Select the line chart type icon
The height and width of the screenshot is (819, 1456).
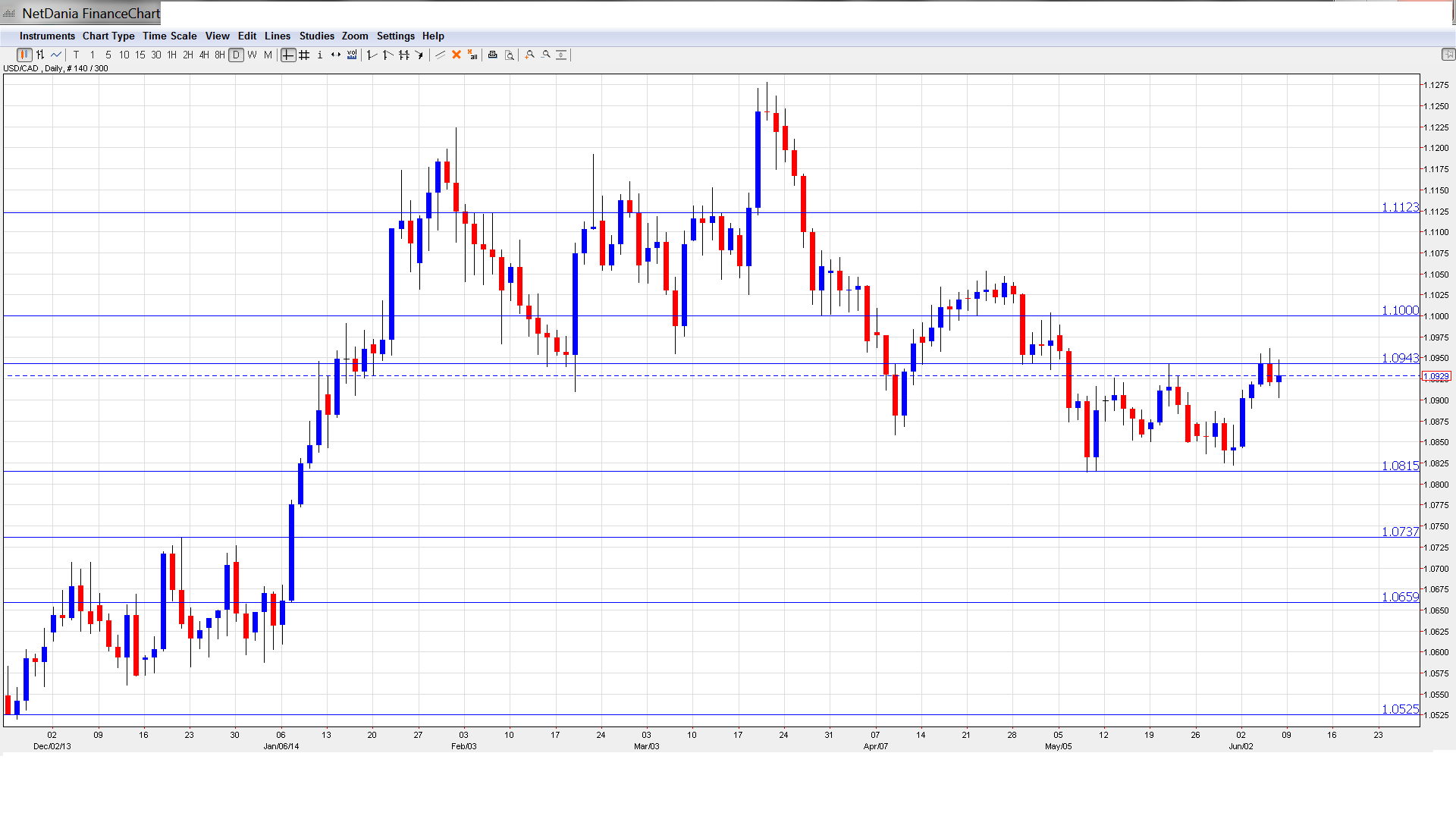tap(56, 55)
